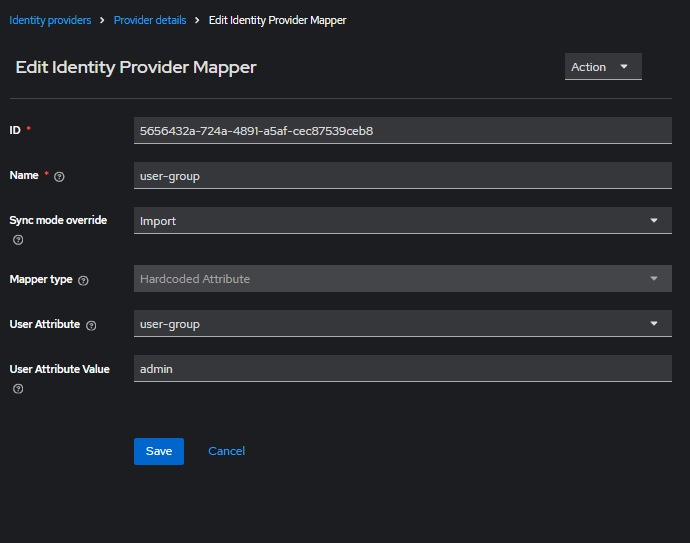Select the Edit Identity Provider Mapper heading
The image size is (690, 543).
point(136,67)
